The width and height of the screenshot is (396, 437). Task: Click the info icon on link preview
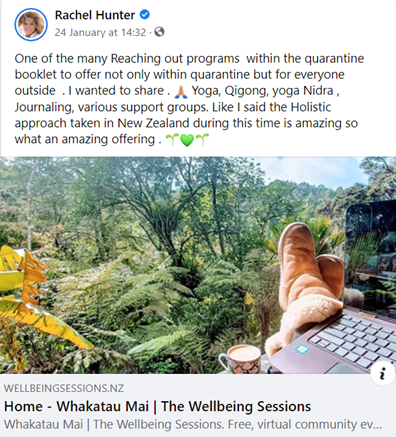click(383, 373)
